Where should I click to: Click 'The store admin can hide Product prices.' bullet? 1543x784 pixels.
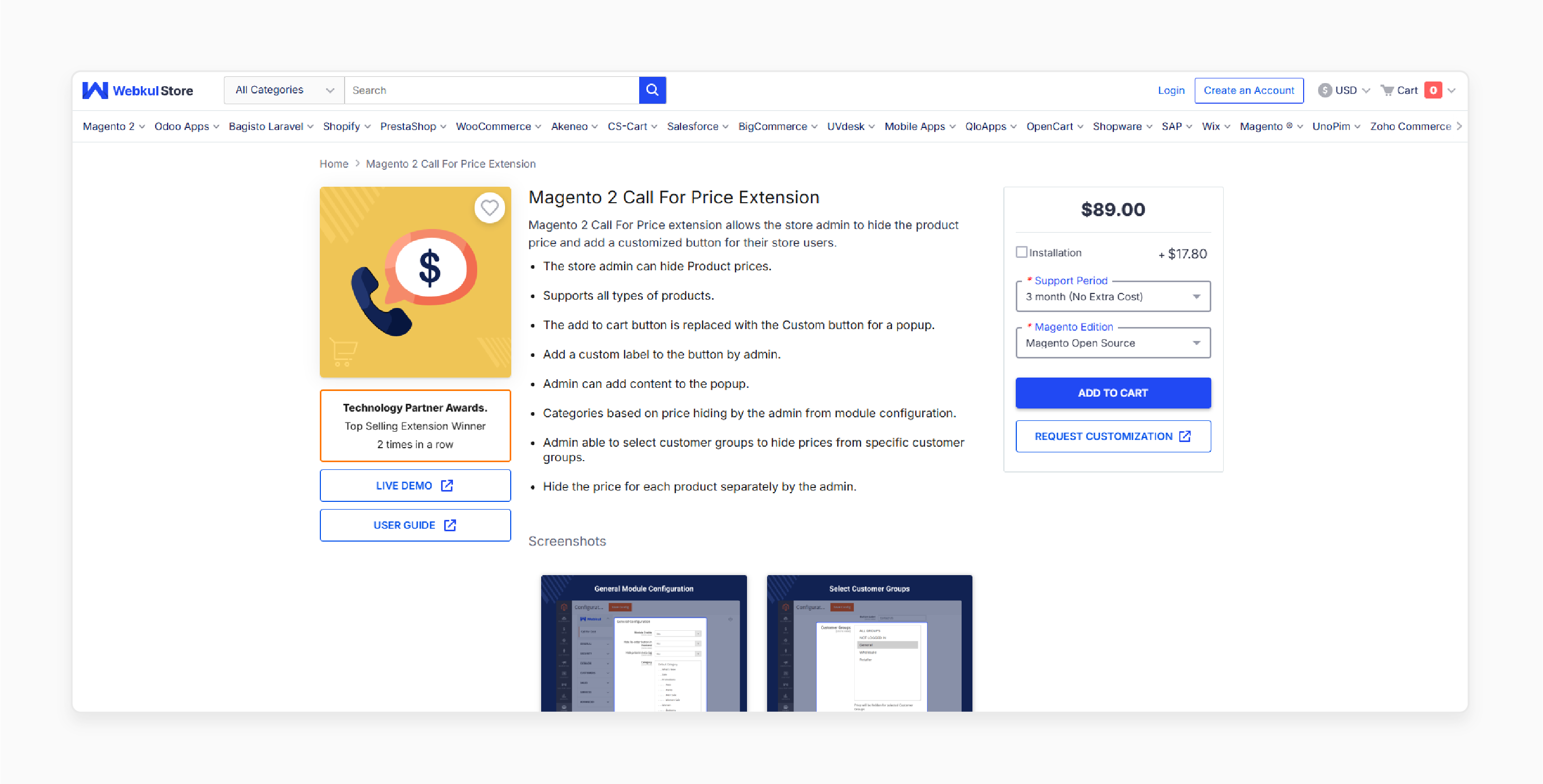point(657,266)
